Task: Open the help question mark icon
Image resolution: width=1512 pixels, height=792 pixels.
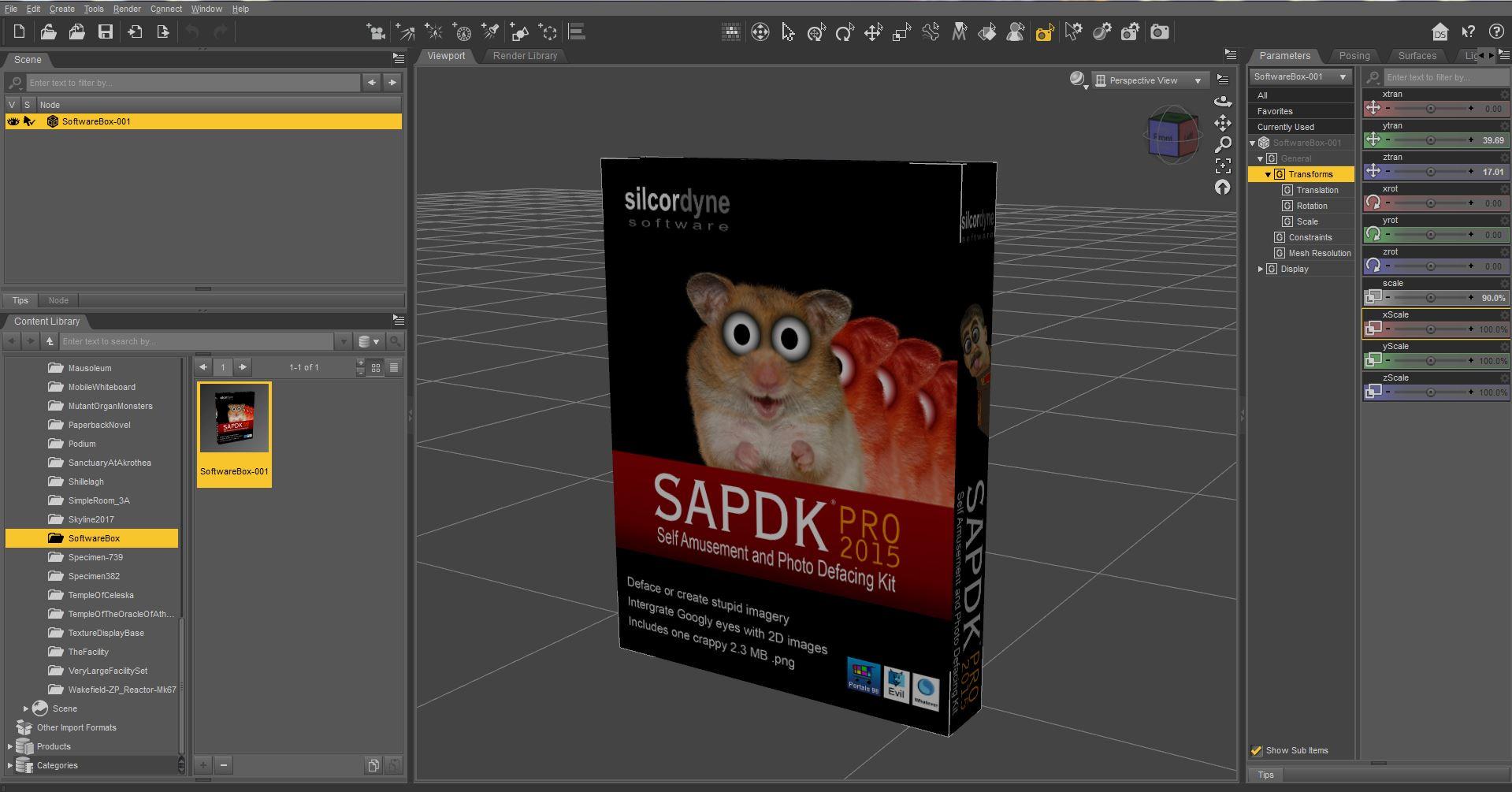Action: click(1495, 32)
